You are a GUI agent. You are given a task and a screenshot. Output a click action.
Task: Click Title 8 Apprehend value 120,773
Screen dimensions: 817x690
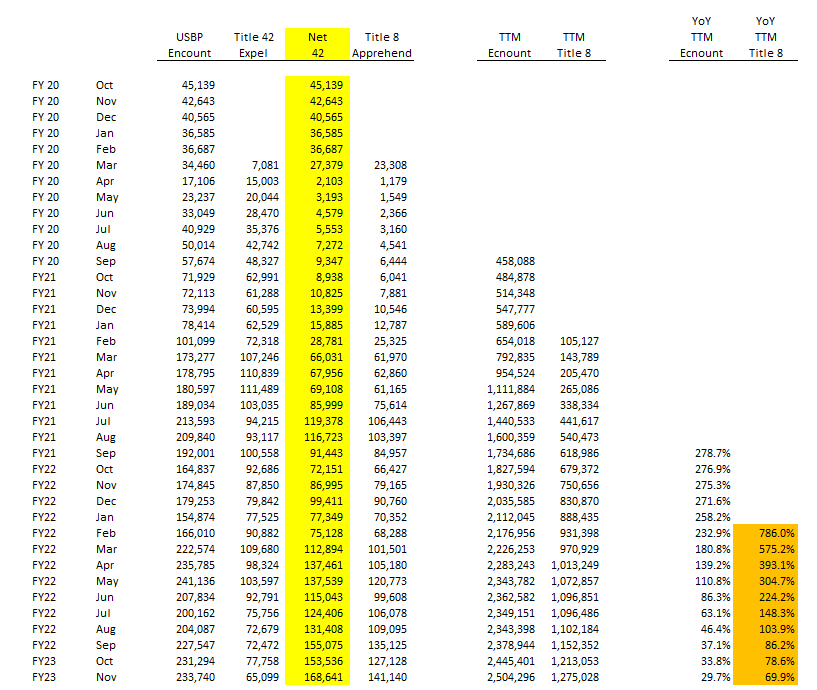(x=388, y=581)
